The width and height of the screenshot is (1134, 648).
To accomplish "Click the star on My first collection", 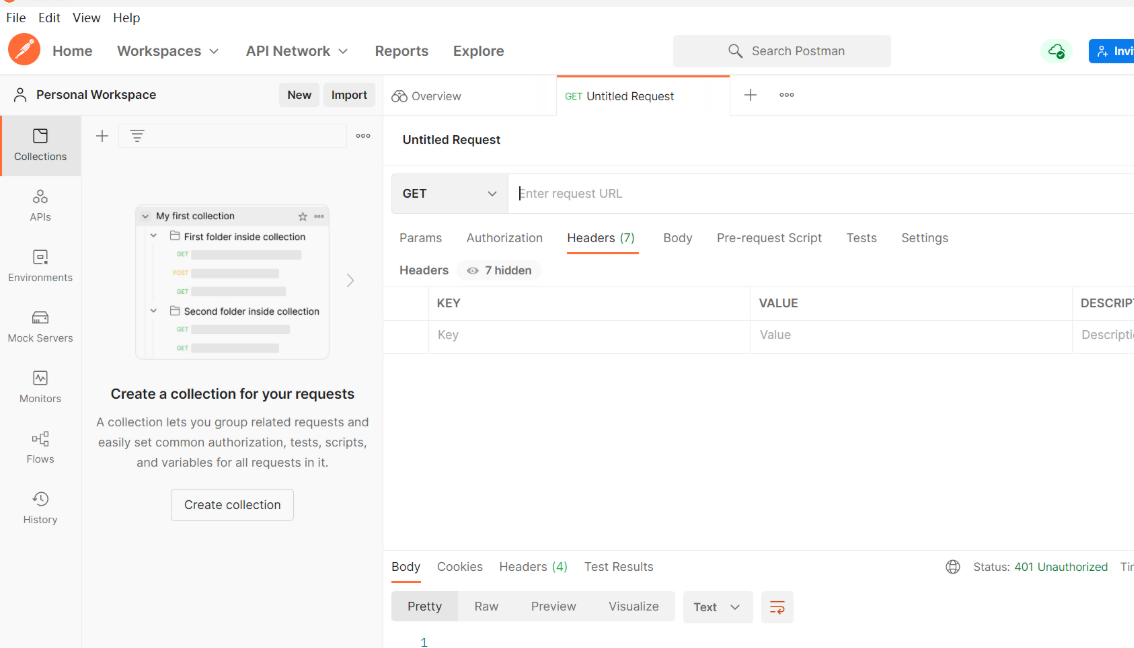I will click(303, 216).
